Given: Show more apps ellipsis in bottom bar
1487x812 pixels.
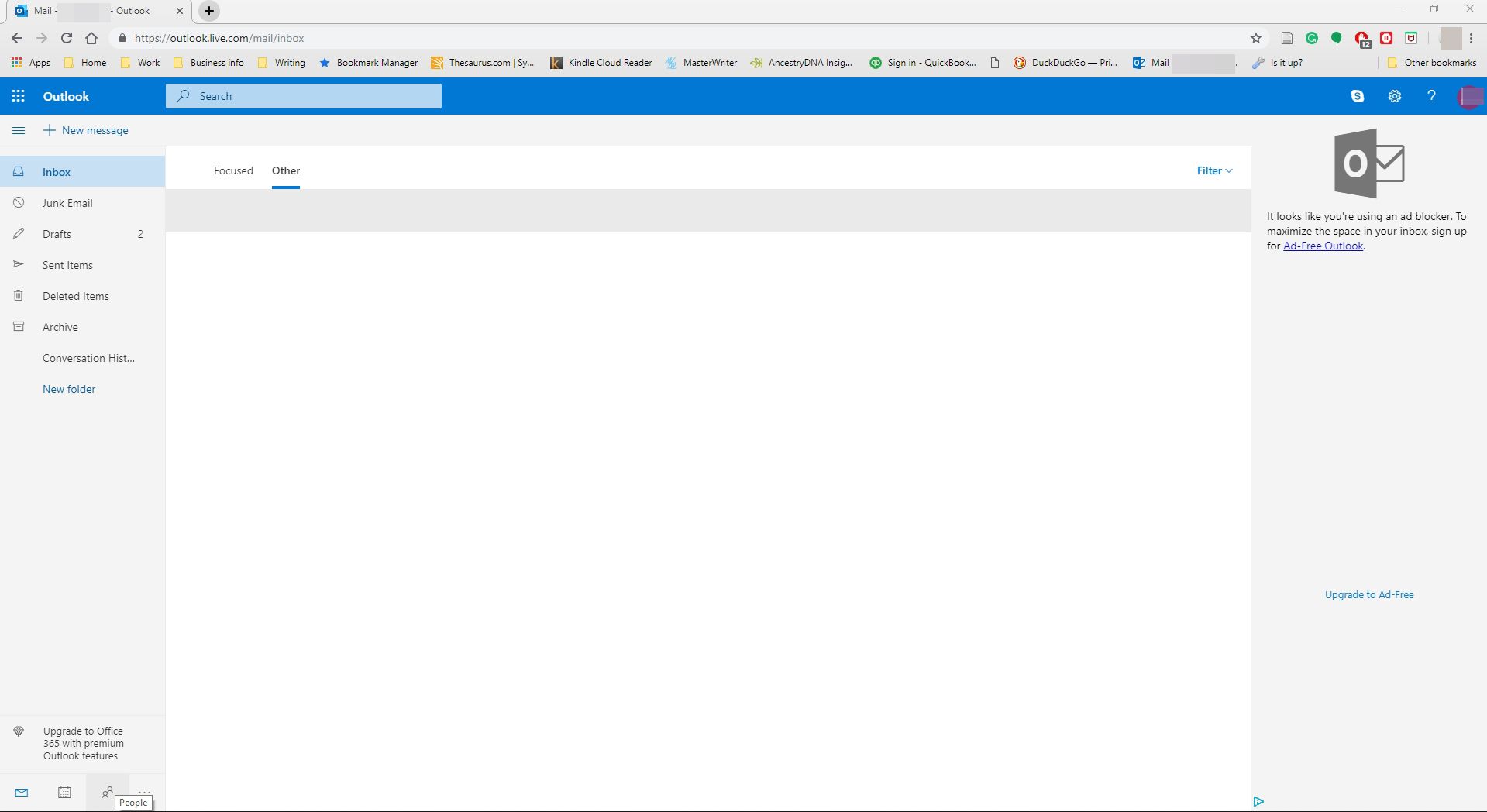Looking at the screenshot, I should point(144,791).
